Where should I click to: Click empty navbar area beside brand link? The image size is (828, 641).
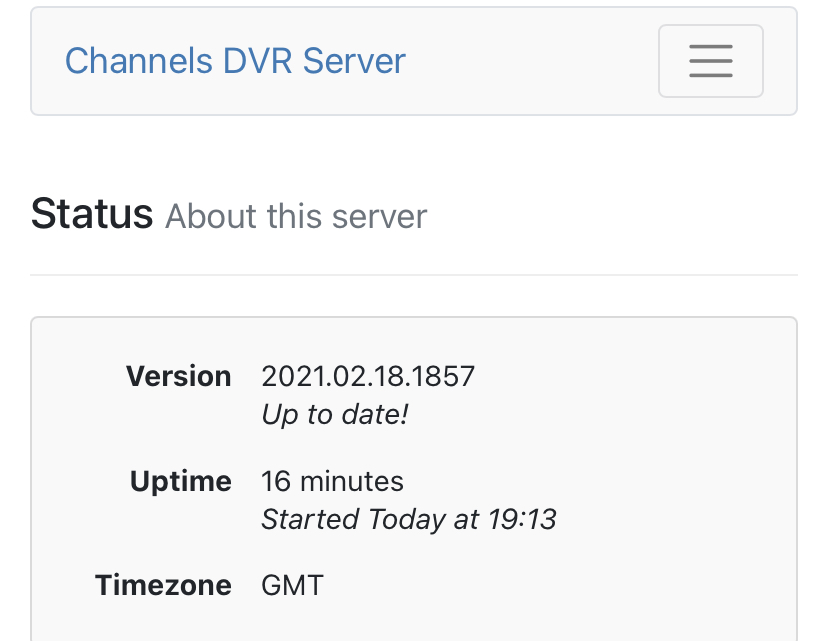point(530,61)
